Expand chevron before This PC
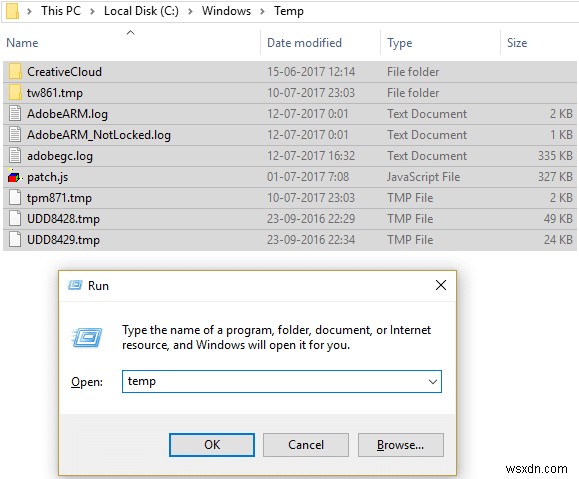This screenshot has height=479, width=579. pos(29,11)
